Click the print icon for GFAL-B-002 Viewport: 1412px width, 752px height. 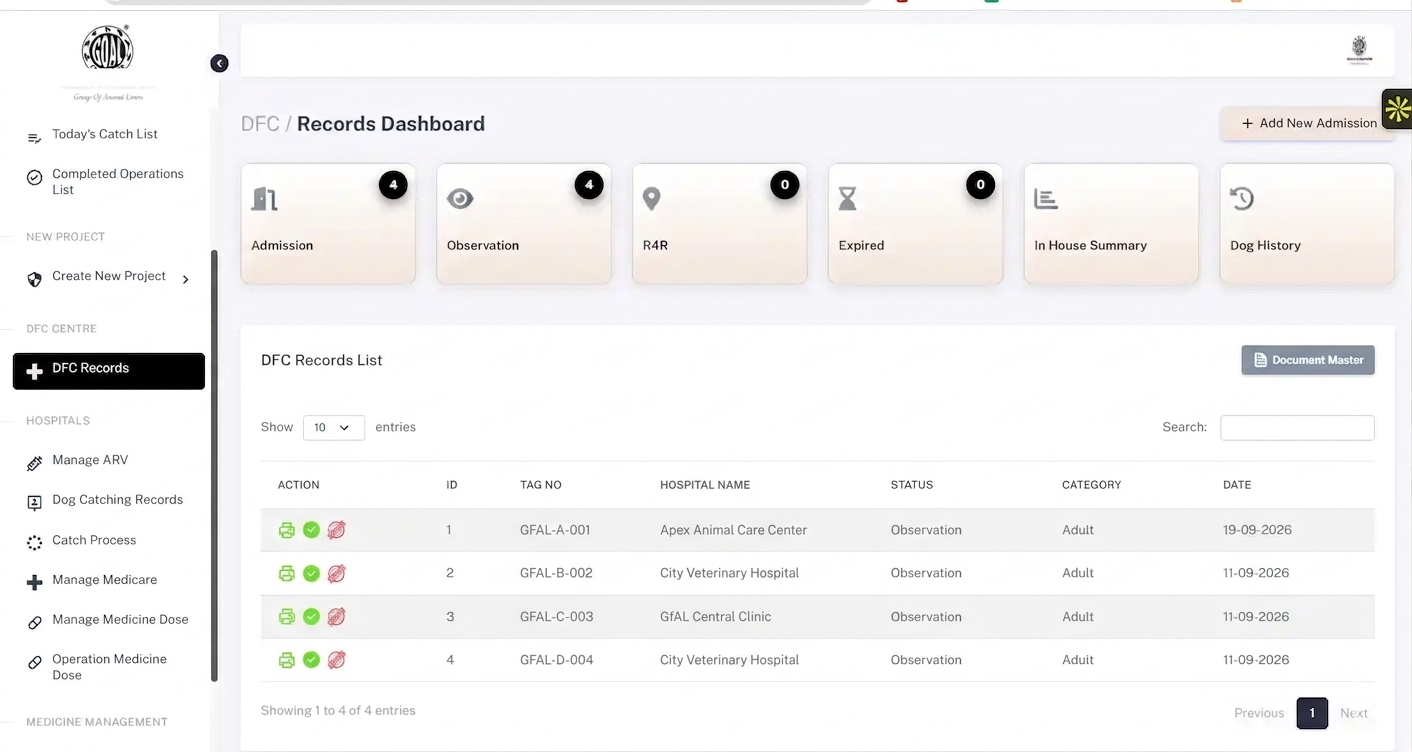287,573
